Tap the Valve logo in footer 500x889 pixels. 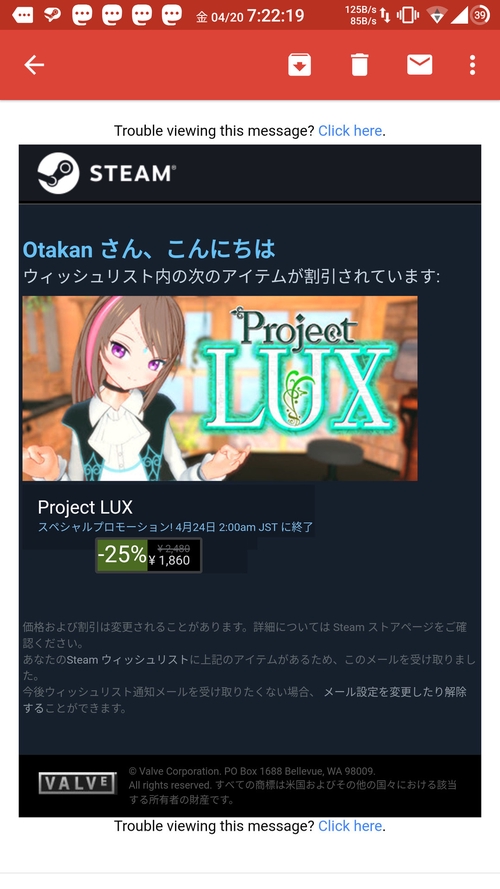pos(77,783)
